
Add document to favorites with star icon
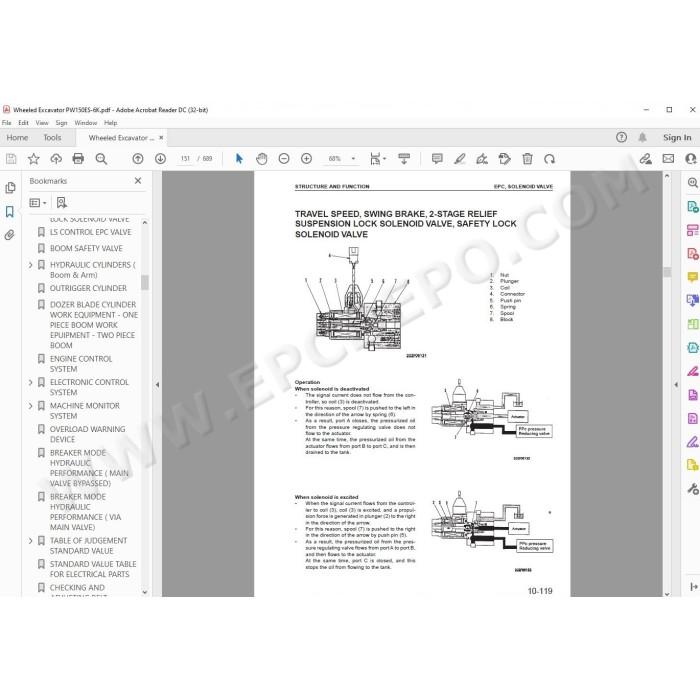(x=33, y=158)
